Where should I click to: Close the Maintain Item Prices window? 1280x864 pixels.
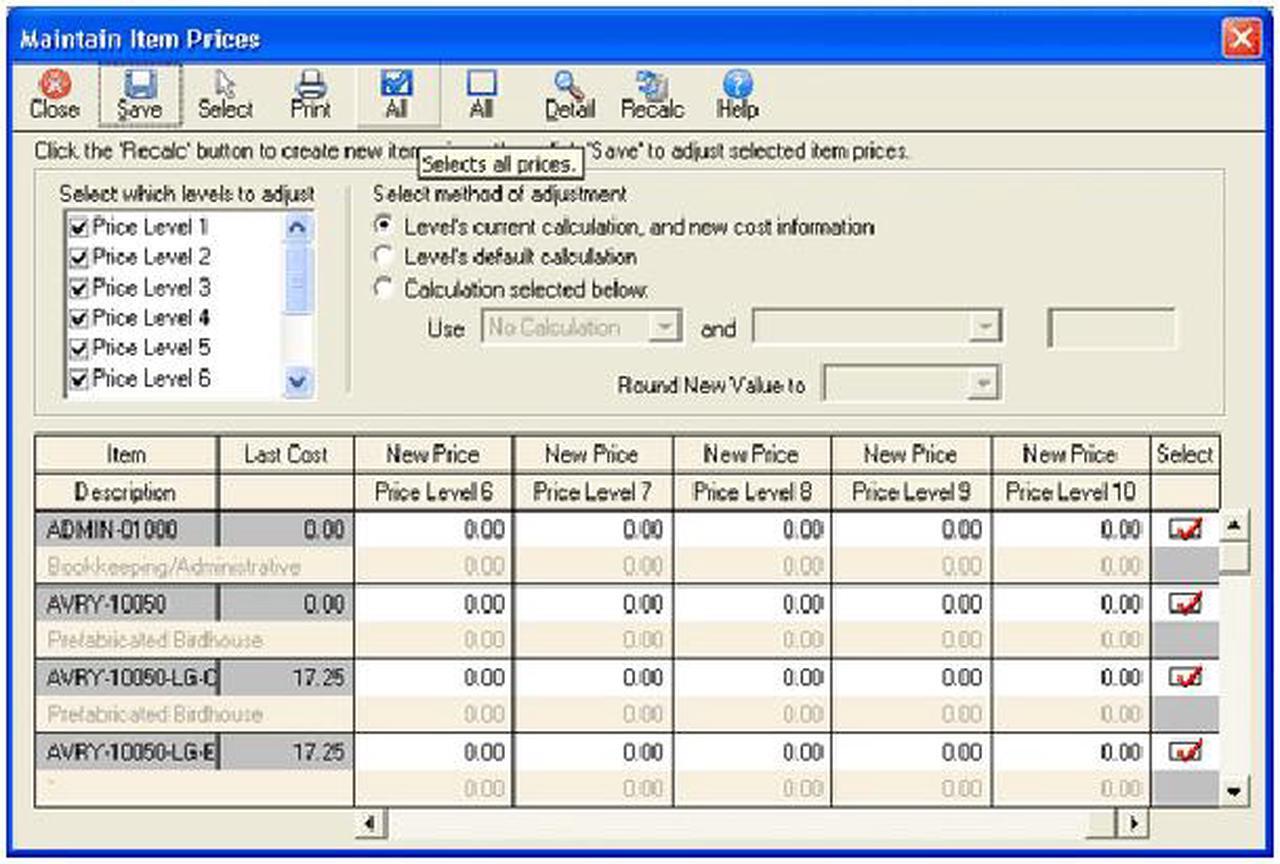(x=1242, y=39)
